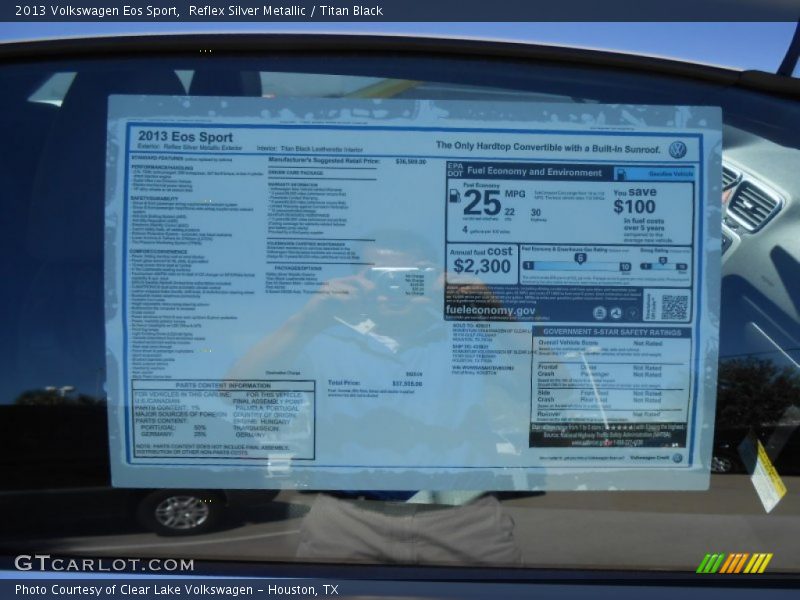Click 'Manufacturer's Suggested Retail Price' line
Image resolution: width=800 pixels, height=600 pixels.
324,161
